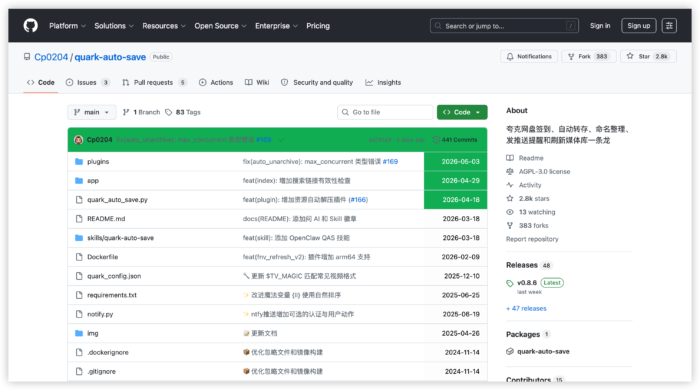
Task: Click the plugins folder icon
Action: tap(79, 162)
